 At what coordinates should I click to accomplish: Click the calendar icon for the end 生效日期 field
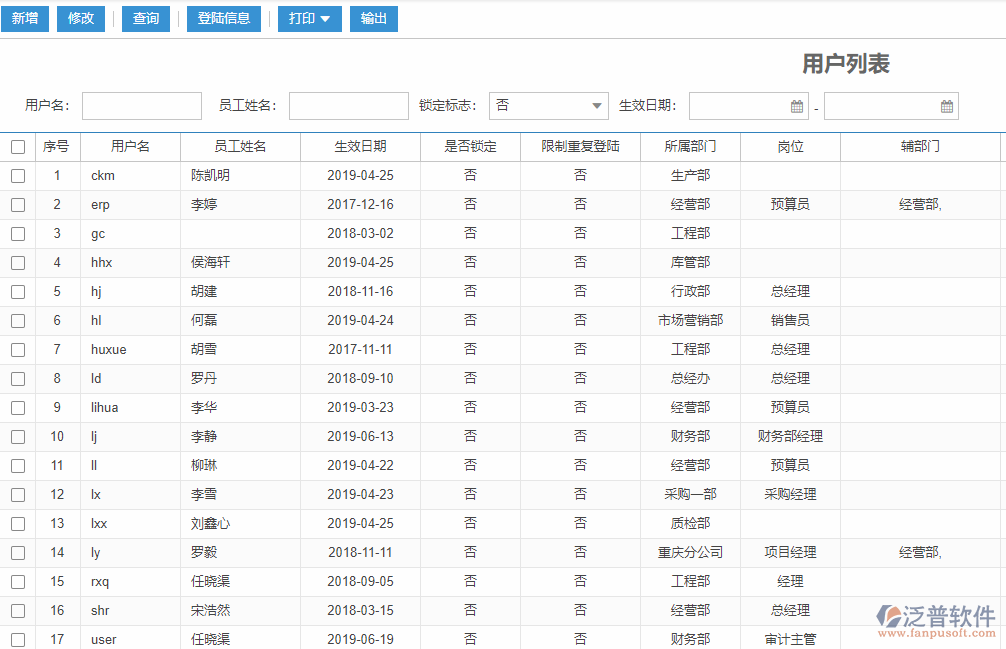point(947,105)
